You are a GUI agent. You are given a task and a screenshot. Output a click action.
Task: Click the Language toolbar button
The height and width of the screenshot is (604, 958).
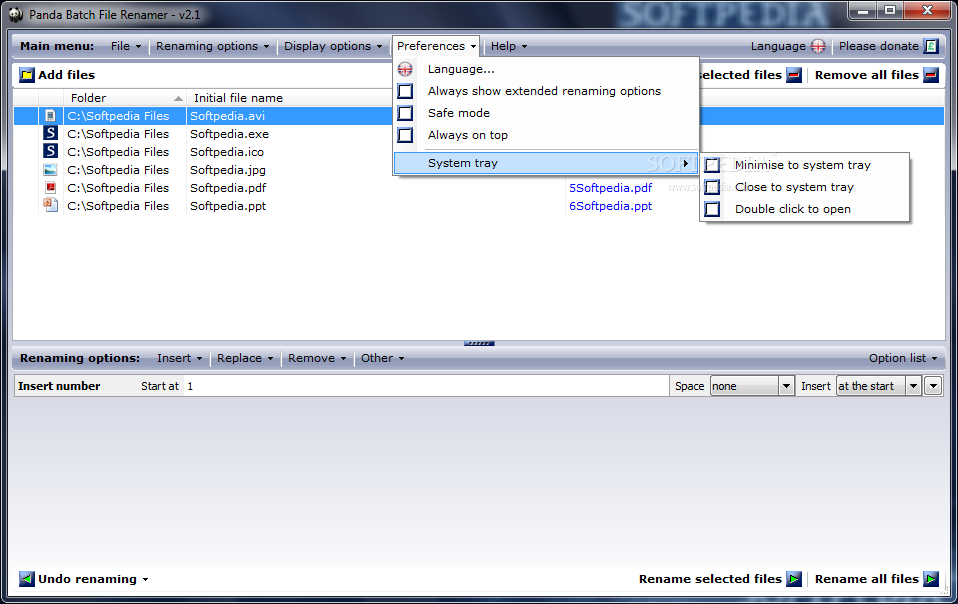pos(788,46)
